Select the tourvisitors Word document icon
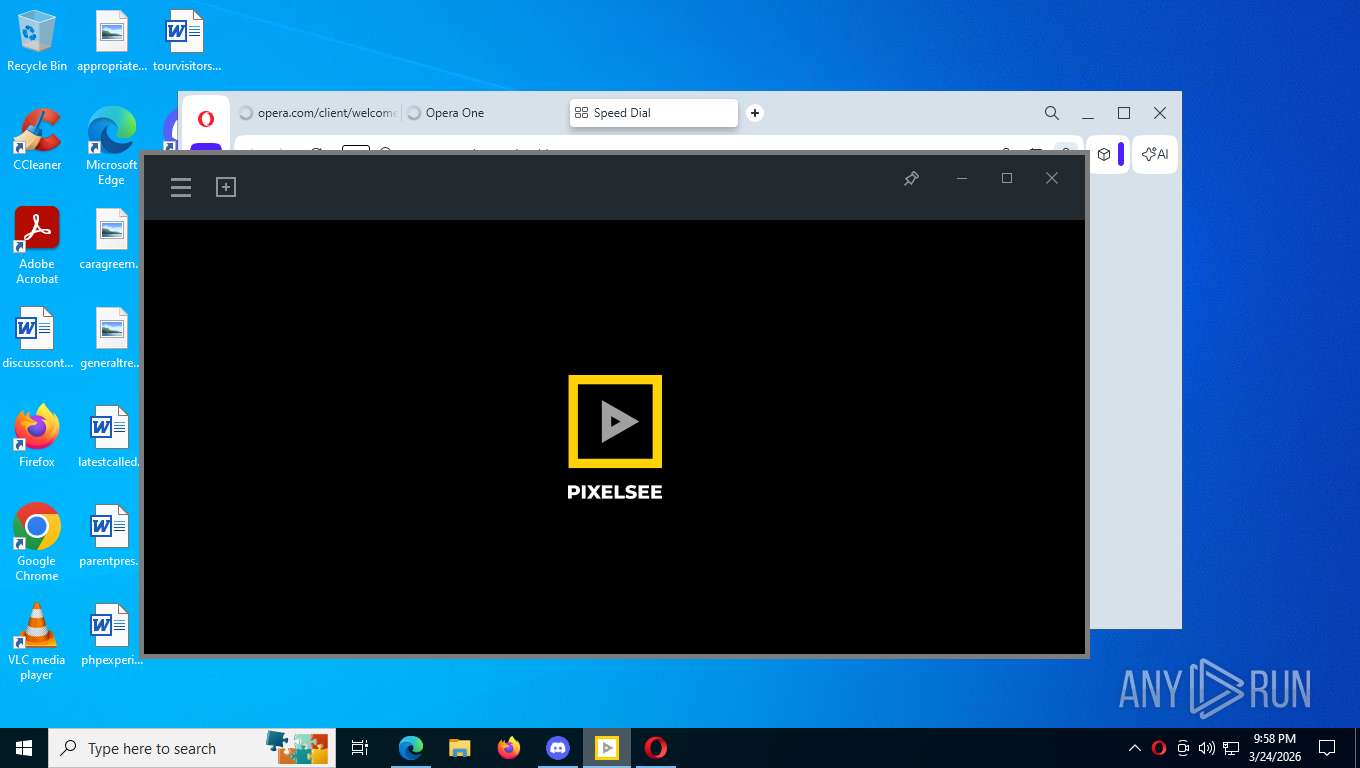Image resolution: width=1360 pixels, height=768 pixels. [x=186, y=41]
